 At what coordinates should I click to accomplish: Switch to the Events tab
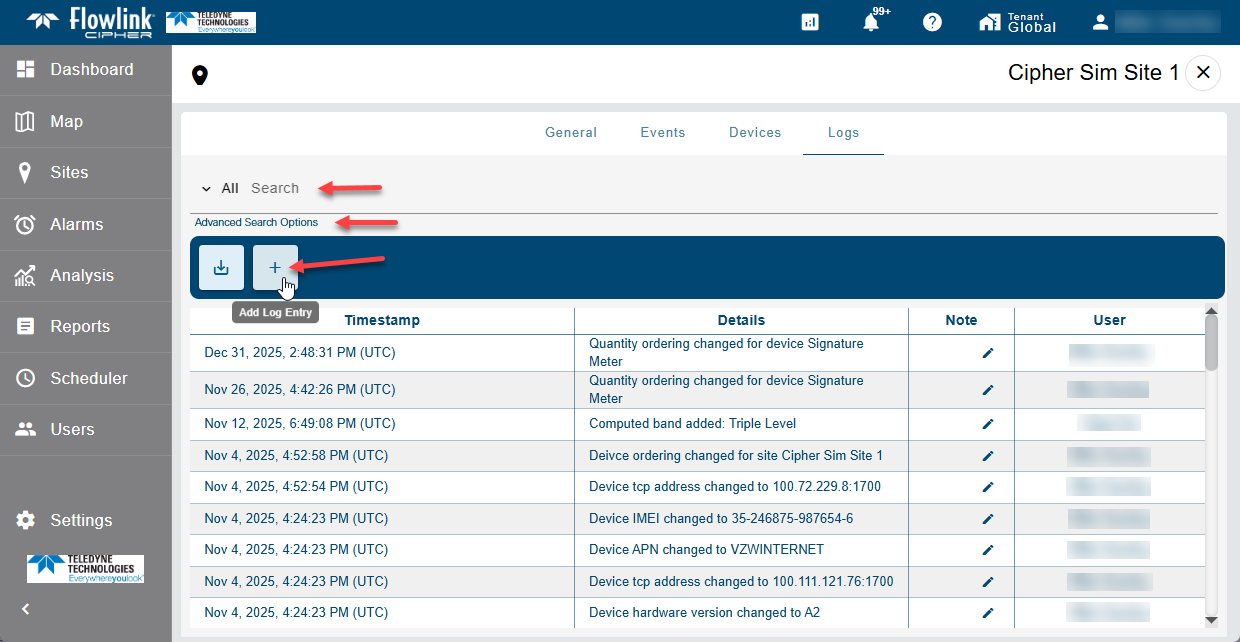(663, 132)
